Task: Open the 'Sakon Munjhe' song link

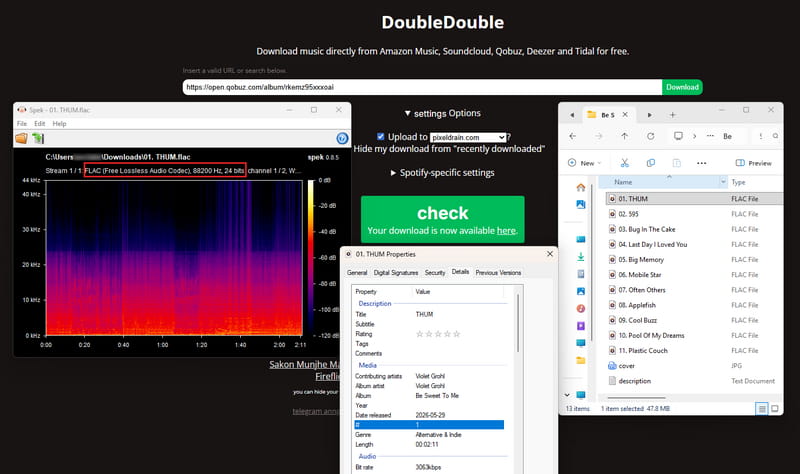Action: tap(304, 364)
